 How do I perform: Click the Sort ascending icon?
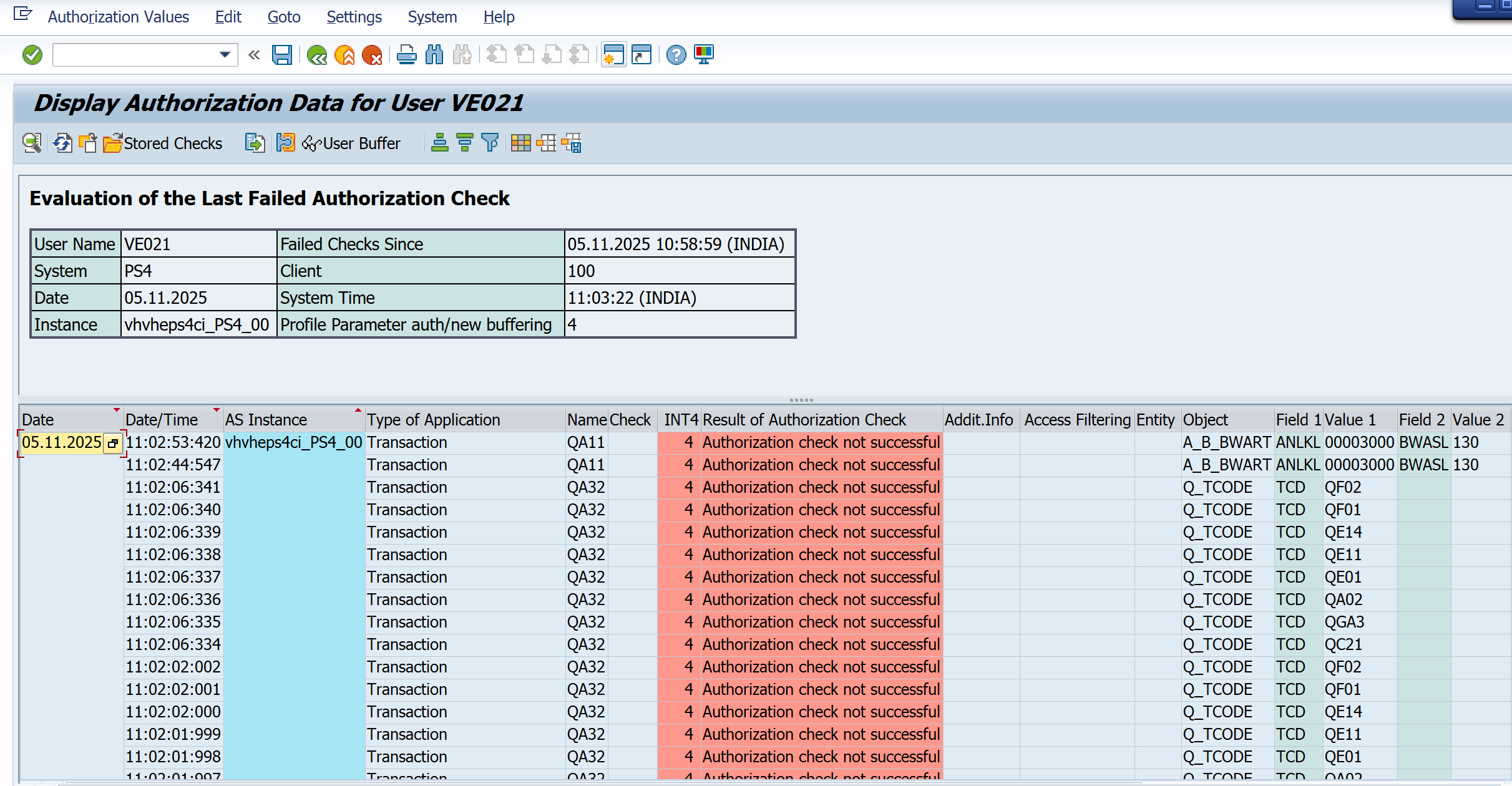[x=440, y=143]
